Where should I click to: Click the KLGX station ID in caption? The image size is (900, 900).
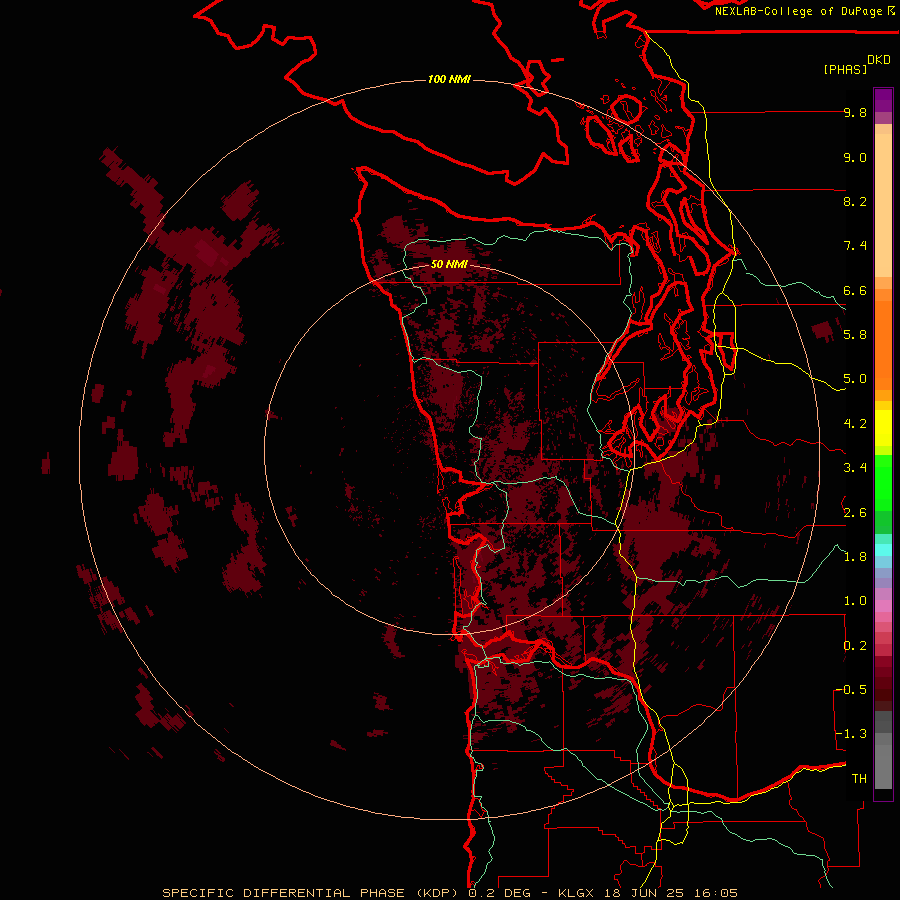576,893
